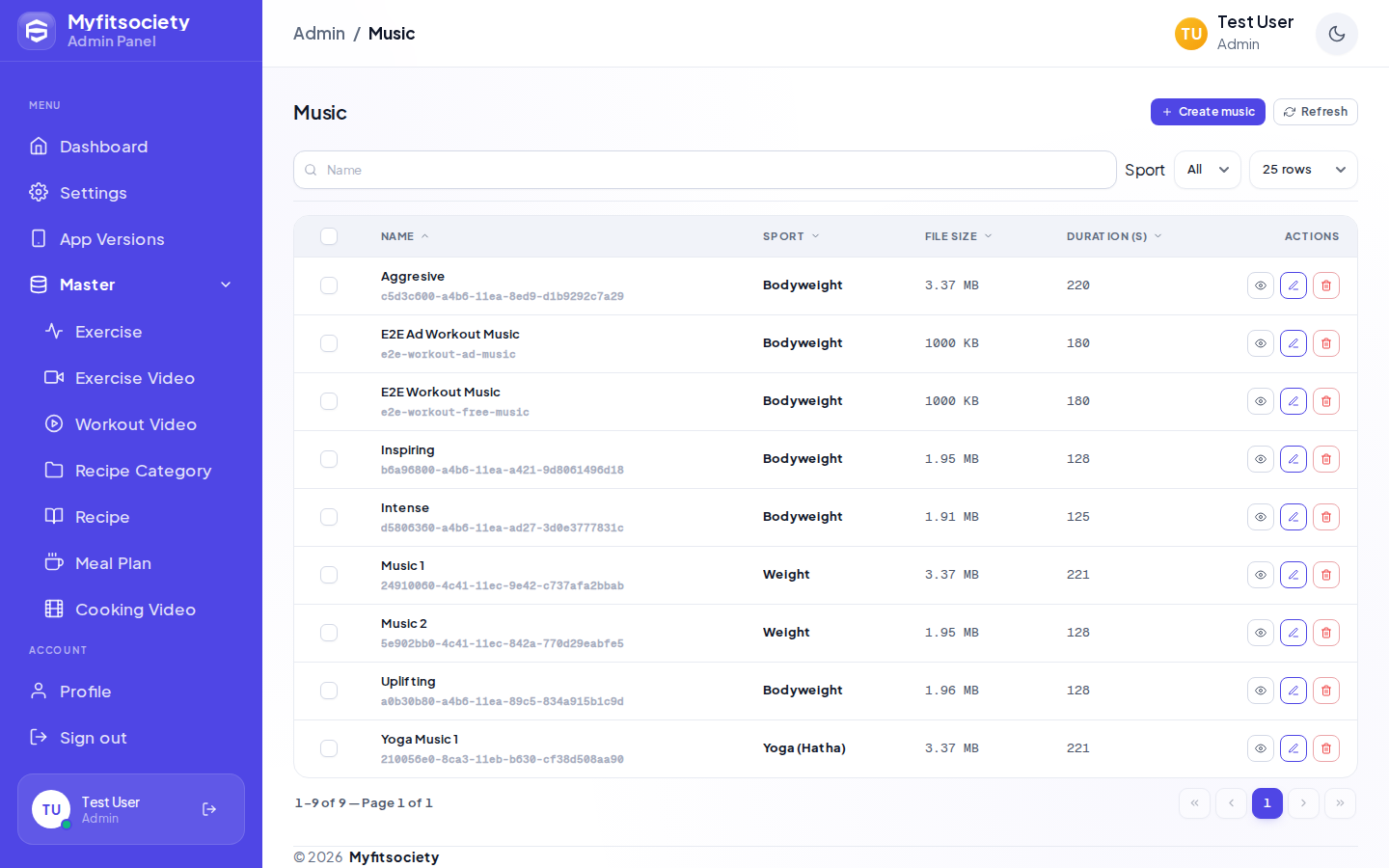Edit the Music 2 row with pencil icon

[1294, 633]
